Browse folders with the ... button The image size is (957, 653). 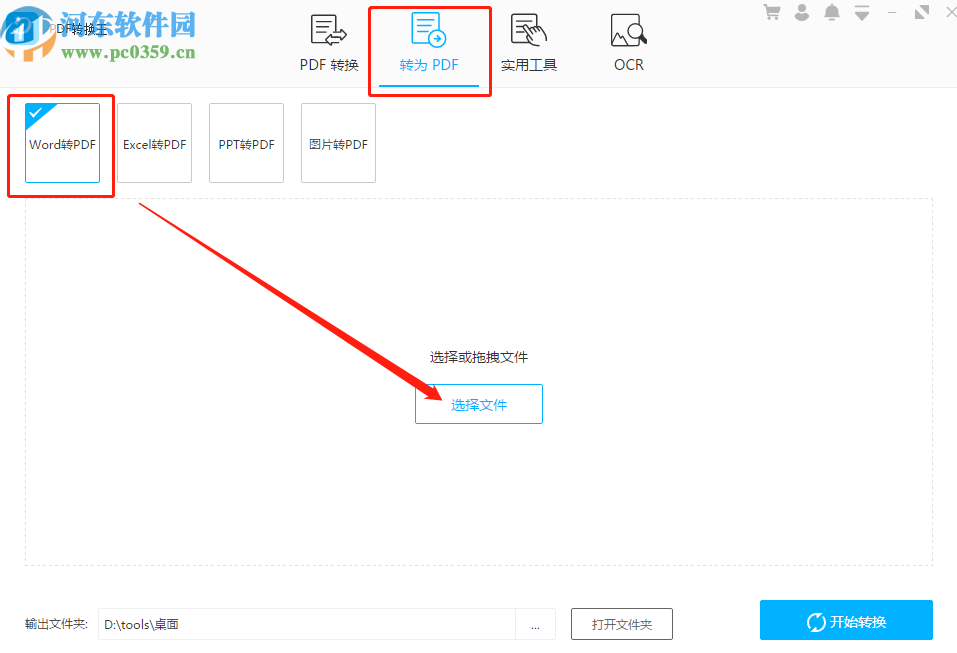536,624
